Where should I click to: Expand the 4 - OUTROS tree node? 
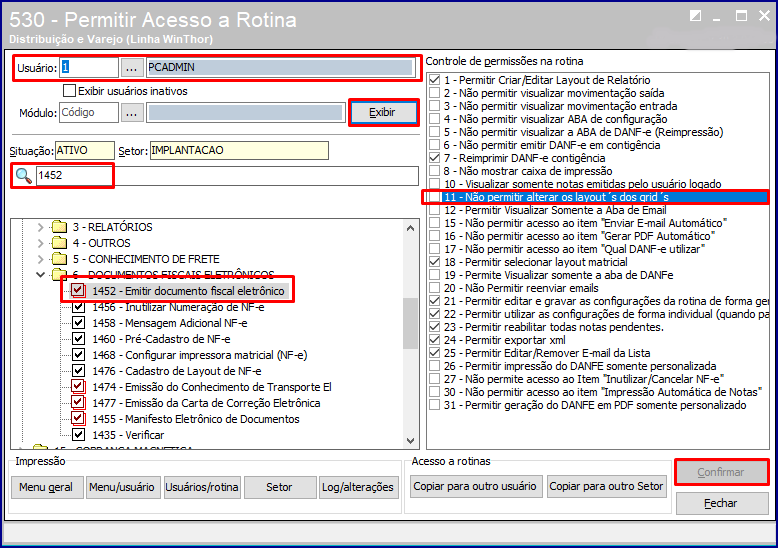tap(41, 243)
